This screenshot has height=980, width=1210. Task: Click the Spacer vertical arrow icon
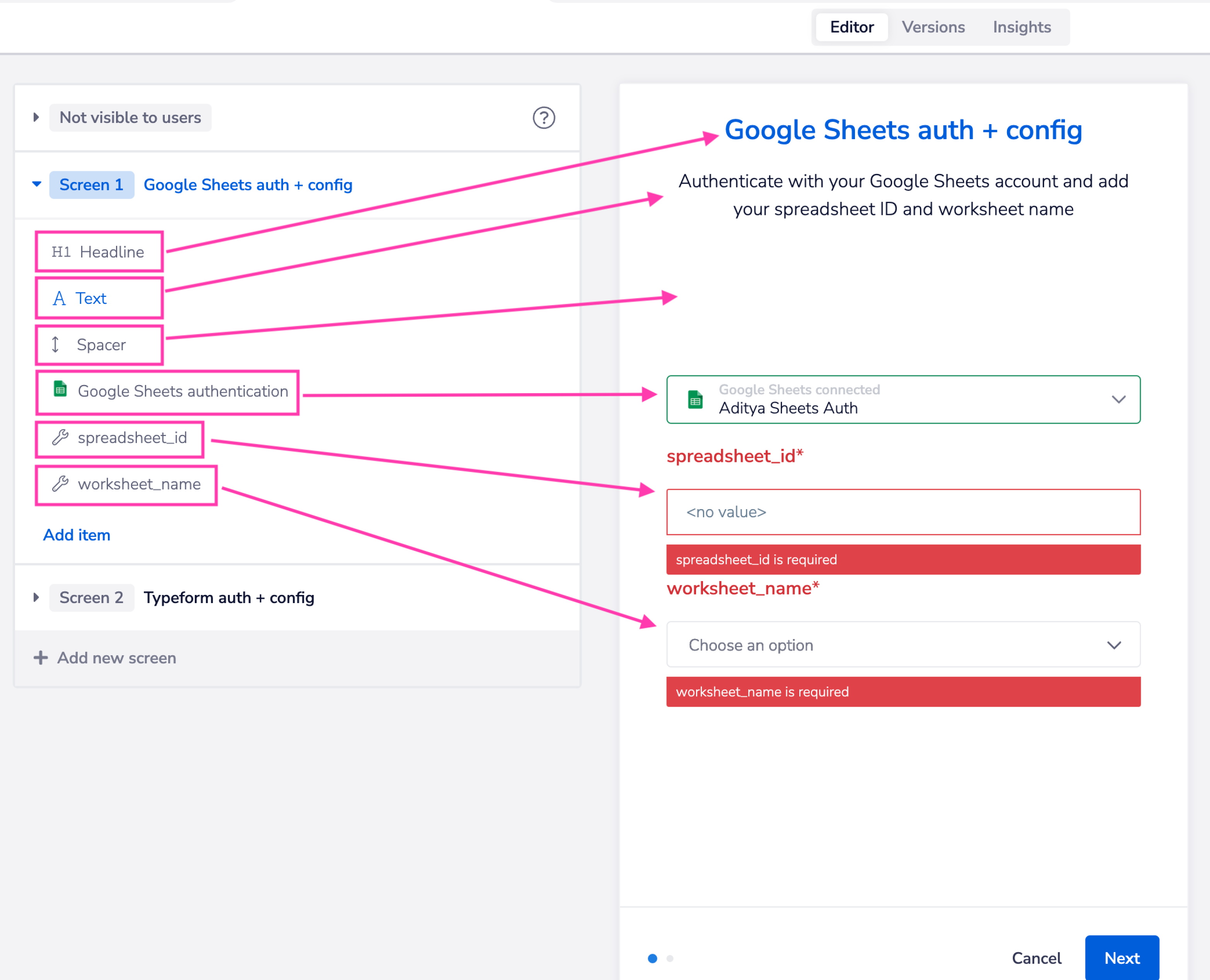point(55,344)
